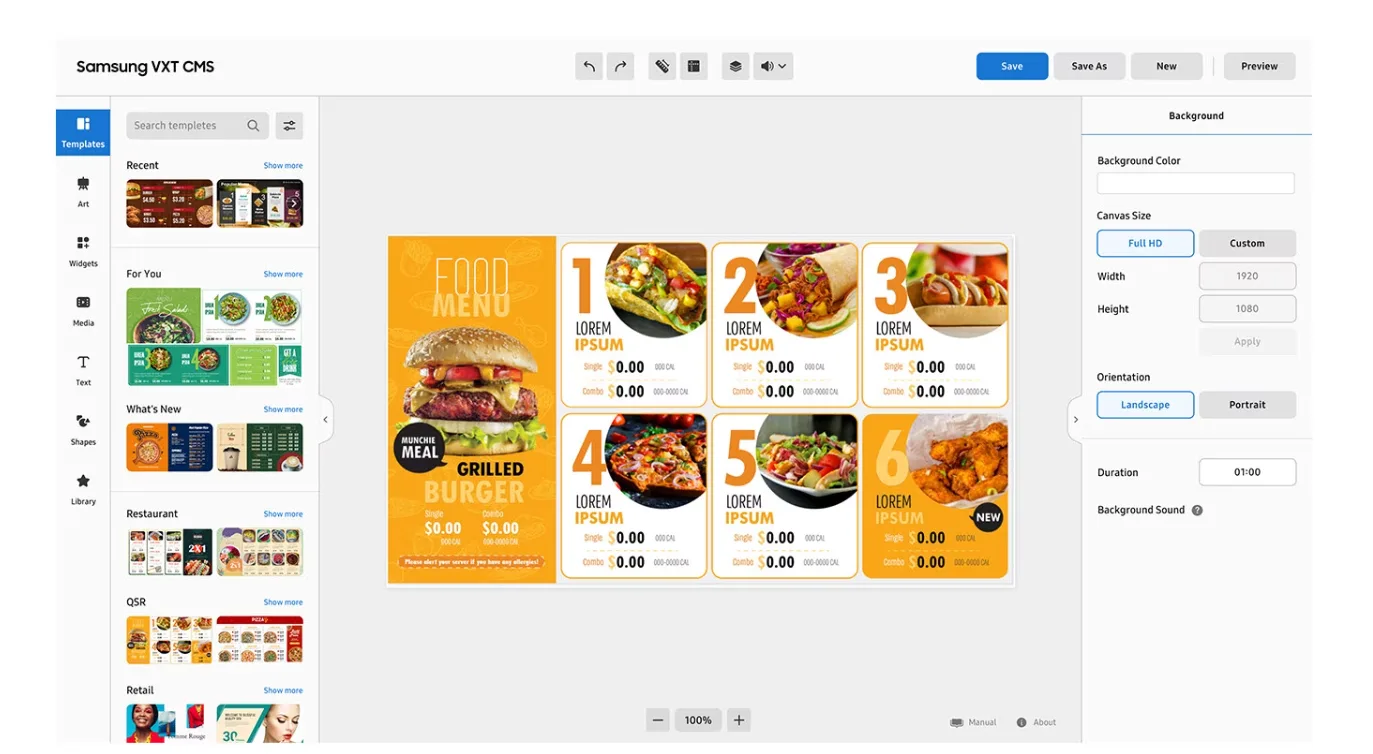Image resolution: width=1373 pixels, height=754 pixels.
Task: Expand the sound volume dropdown
Action: 773,67
